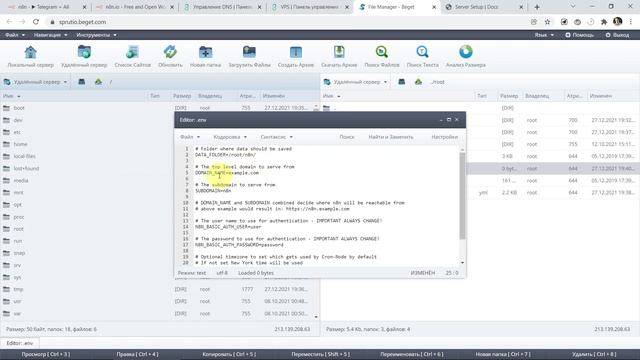Click the Upload files toolbar icon
This screenshot has width=640, height=360.
pyautogui.click(x=249, y=57)
